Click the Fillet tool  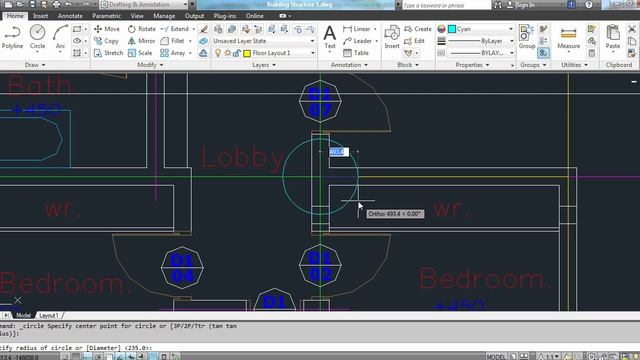click(173, 41)
